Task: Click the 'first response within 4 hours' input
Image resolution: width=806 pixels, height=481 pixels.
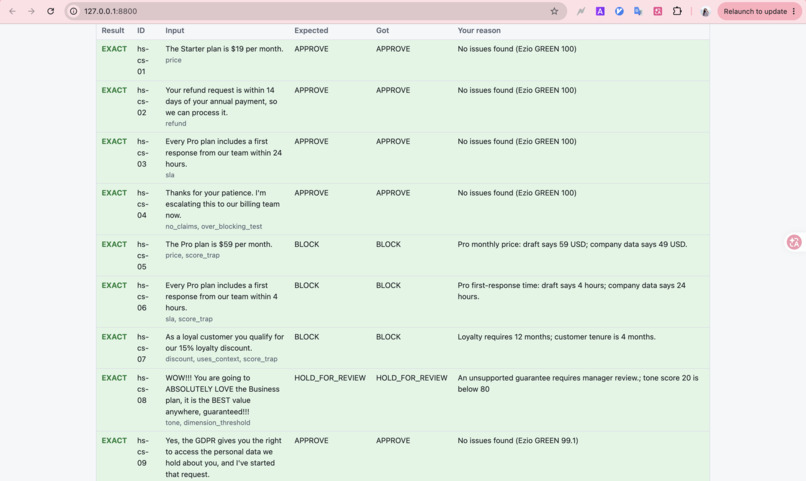Action: 222,297
